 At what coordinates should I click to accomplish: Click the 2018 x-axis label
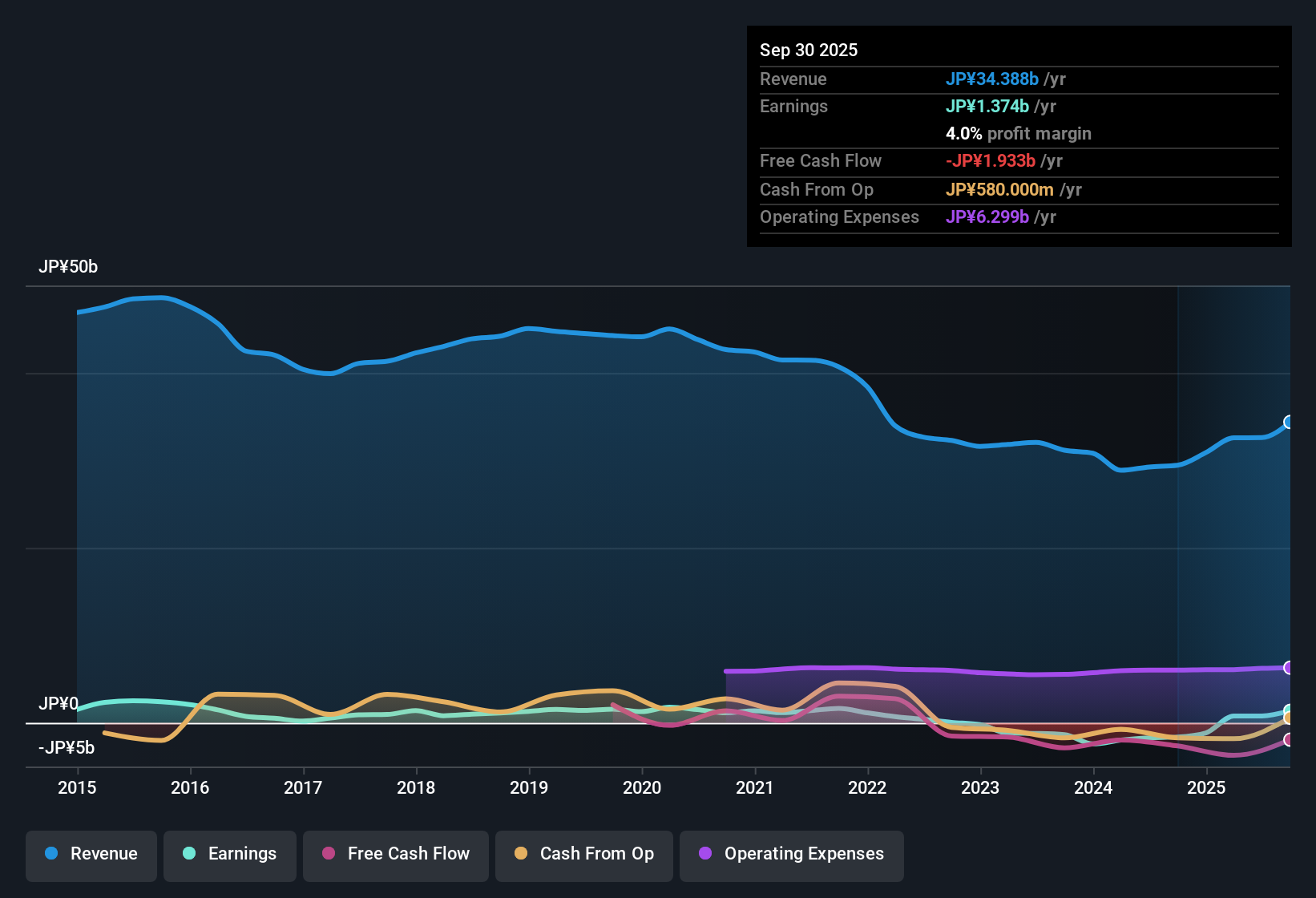[416, 787]
